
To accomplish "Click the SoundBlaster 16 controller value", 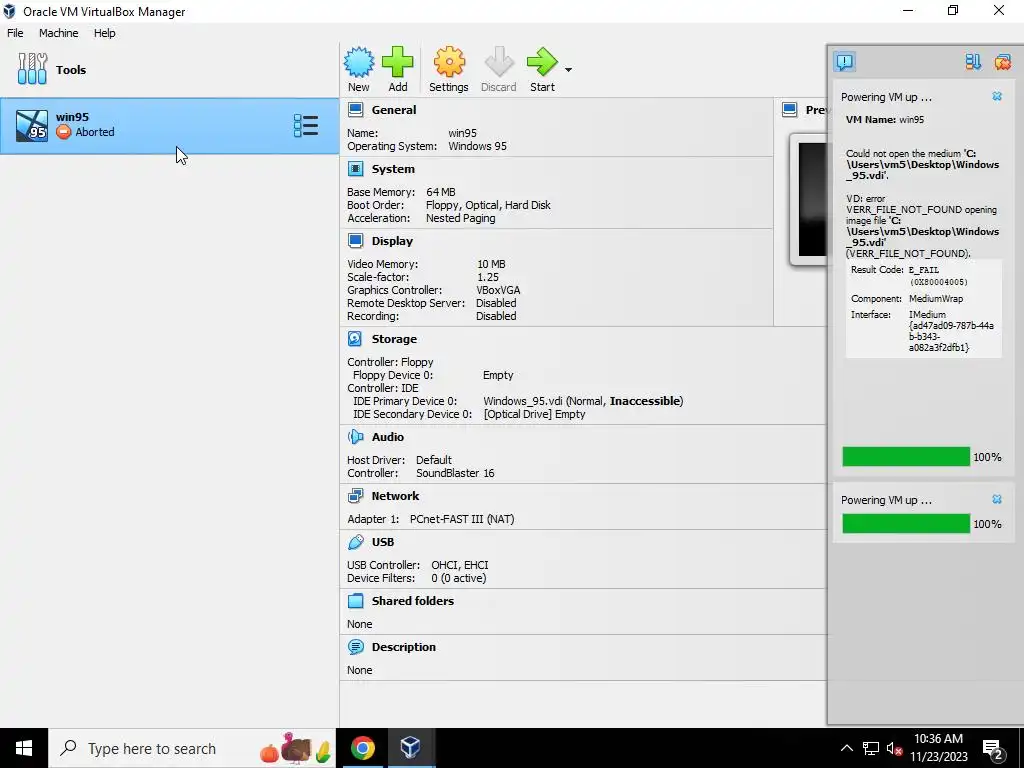I will pos(455,473).
